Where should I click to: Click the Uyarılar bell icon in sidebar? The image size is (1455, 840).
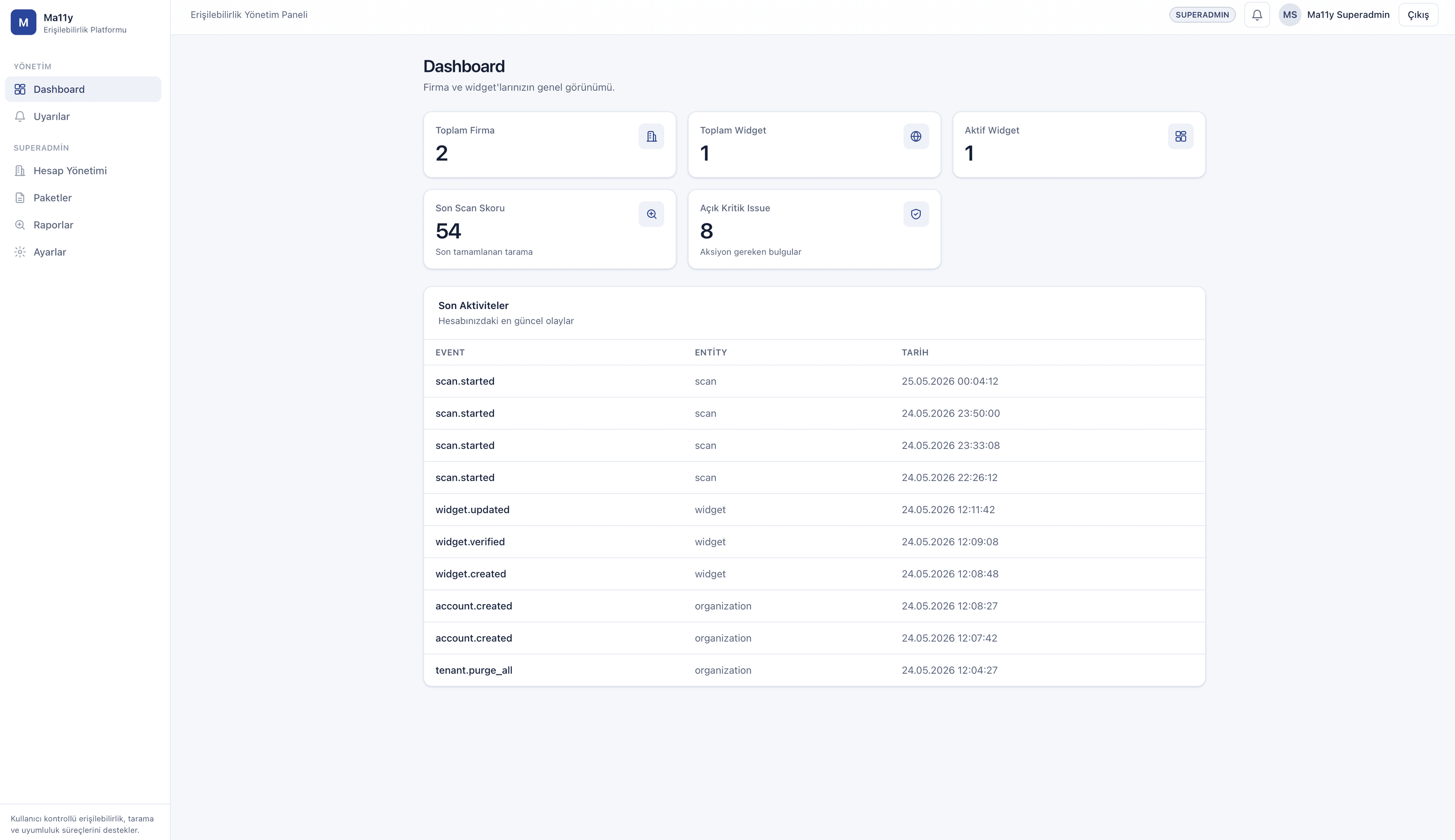[20, 117]
